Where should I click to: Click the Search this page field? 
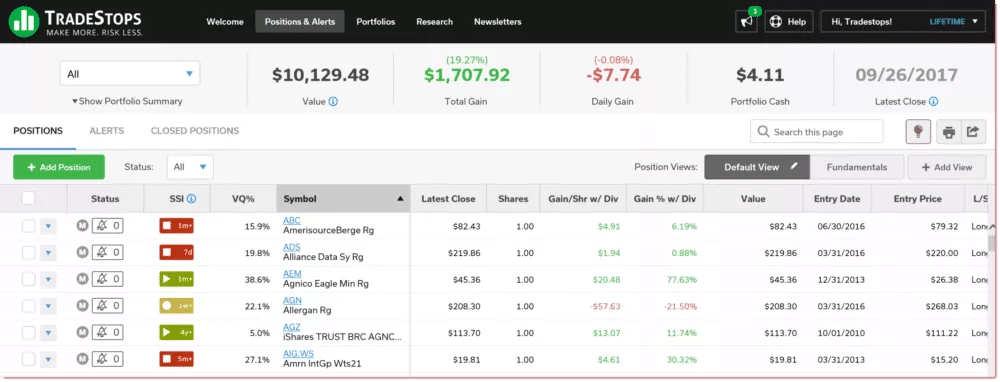(817, 132)
